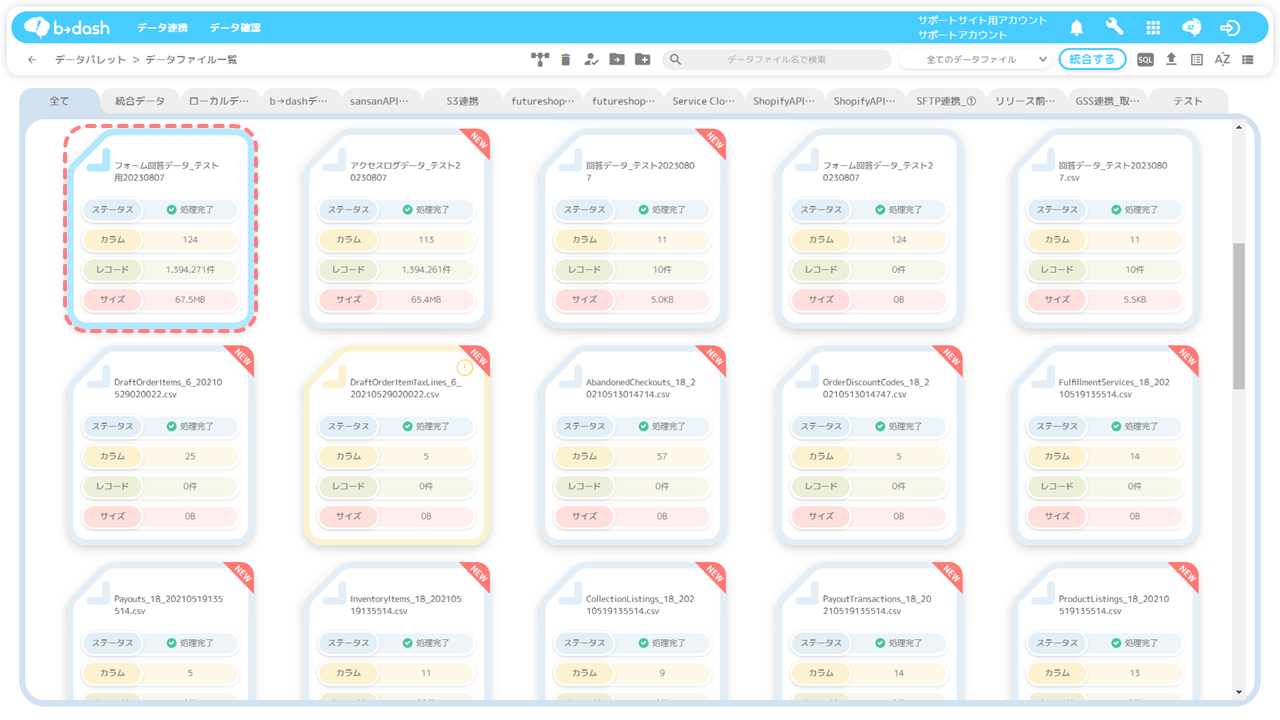Screen dimensions: 1280x720
Task: Click scrollbar up arrow
Action: click(x=1239, y=127)
